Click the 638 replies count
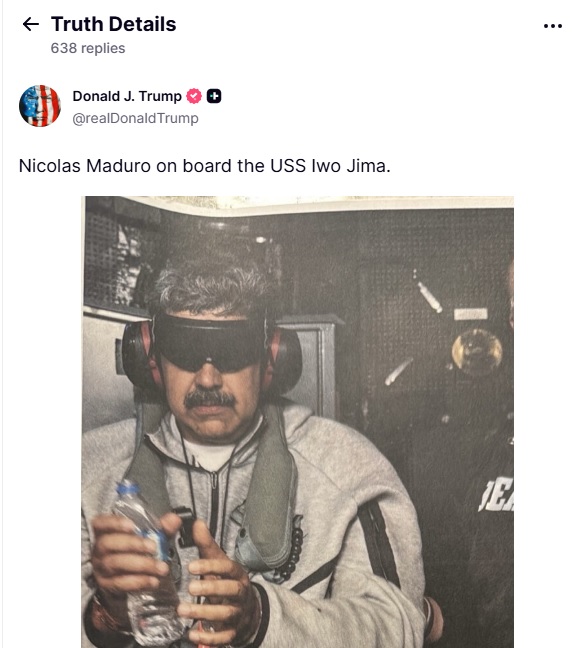584x648 pixels. click(88, 48)
